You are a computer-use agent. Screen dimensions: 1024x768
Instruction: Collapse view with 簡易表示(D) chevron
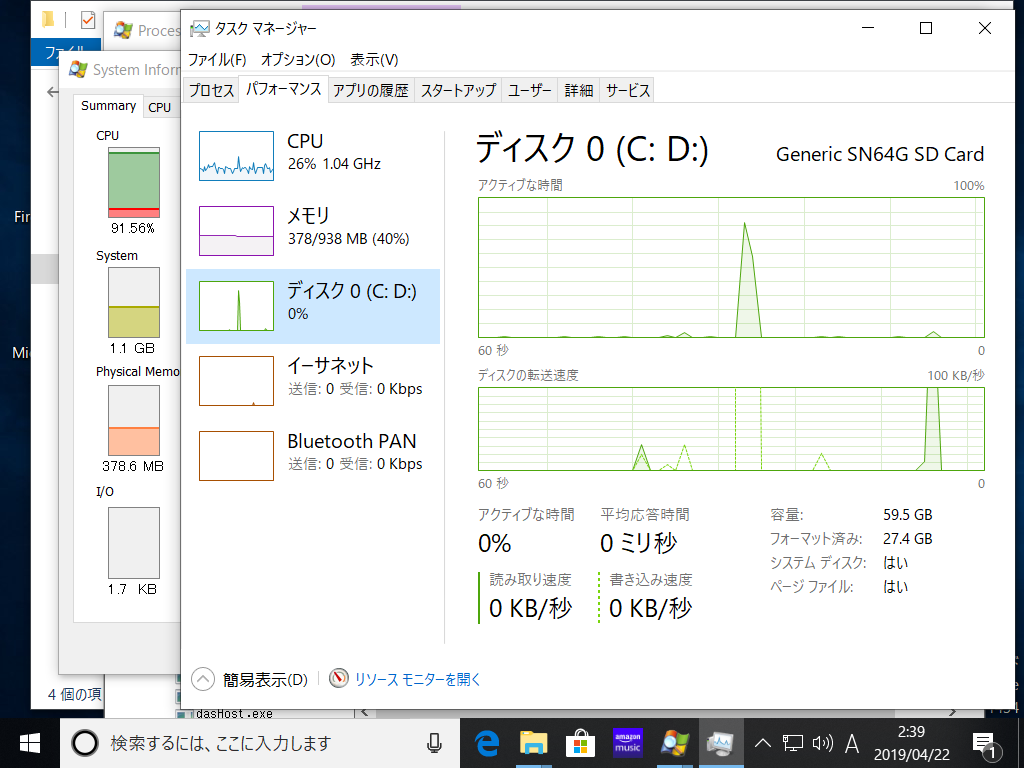click(x=203, y=679)
